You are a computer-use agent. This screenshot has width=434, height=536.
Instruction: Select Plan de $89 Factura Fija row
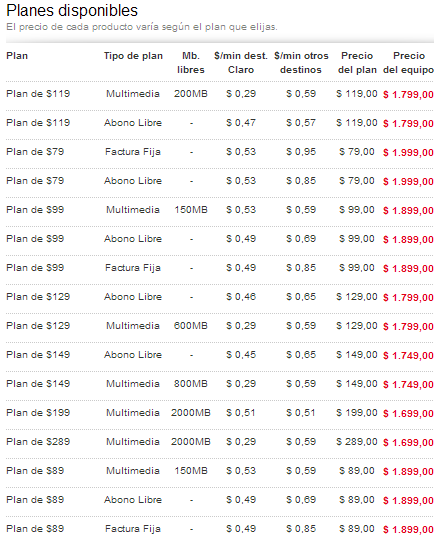[x=220, y=529]
